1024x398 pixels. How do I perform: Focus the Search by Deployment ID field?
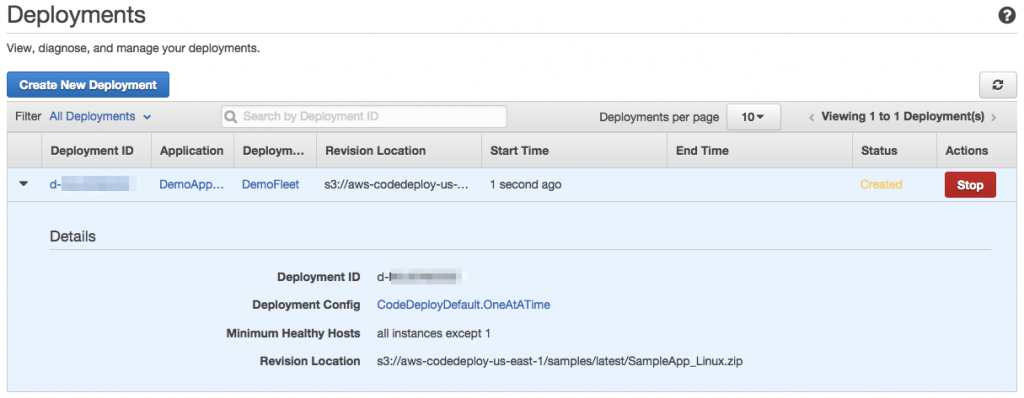[364, 117]
